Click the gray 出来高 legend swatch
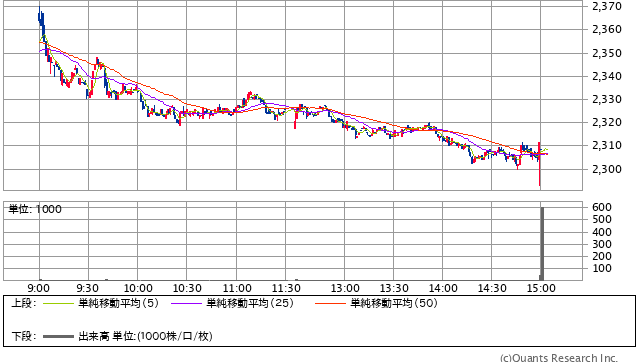This screenshot has width=638, height=362. 58,337
